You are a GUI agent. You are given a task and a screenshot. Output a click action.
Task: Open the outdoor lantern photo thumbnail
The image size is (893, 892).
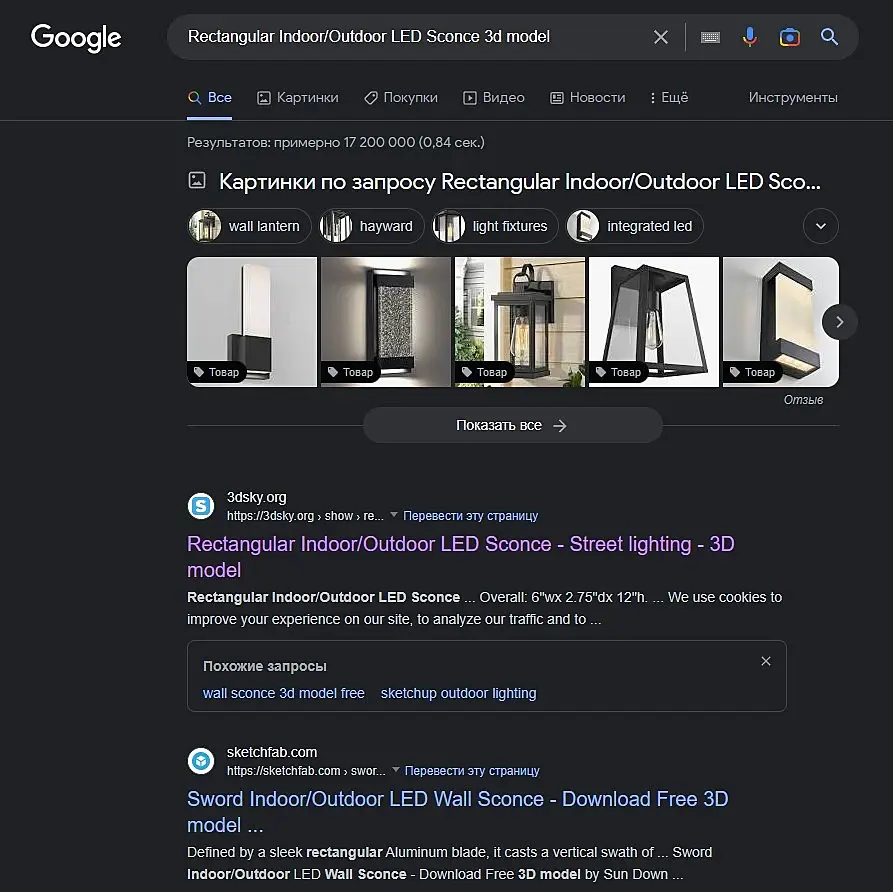tap(519, 322)
